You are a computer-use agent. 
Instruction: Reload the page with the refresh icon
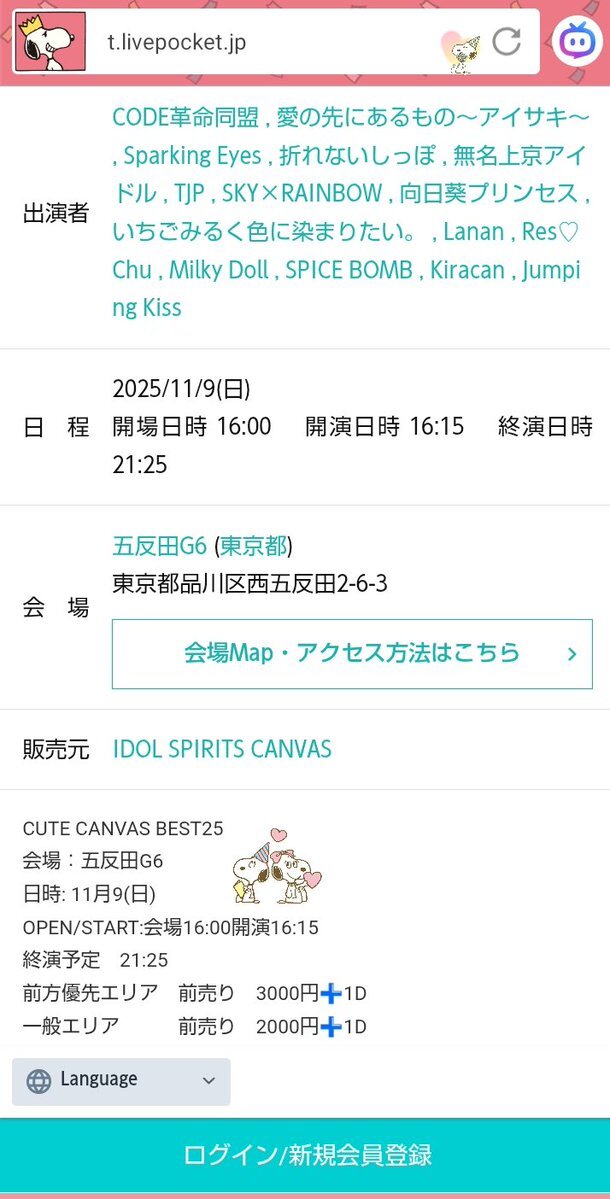click(x=507, y=42)
